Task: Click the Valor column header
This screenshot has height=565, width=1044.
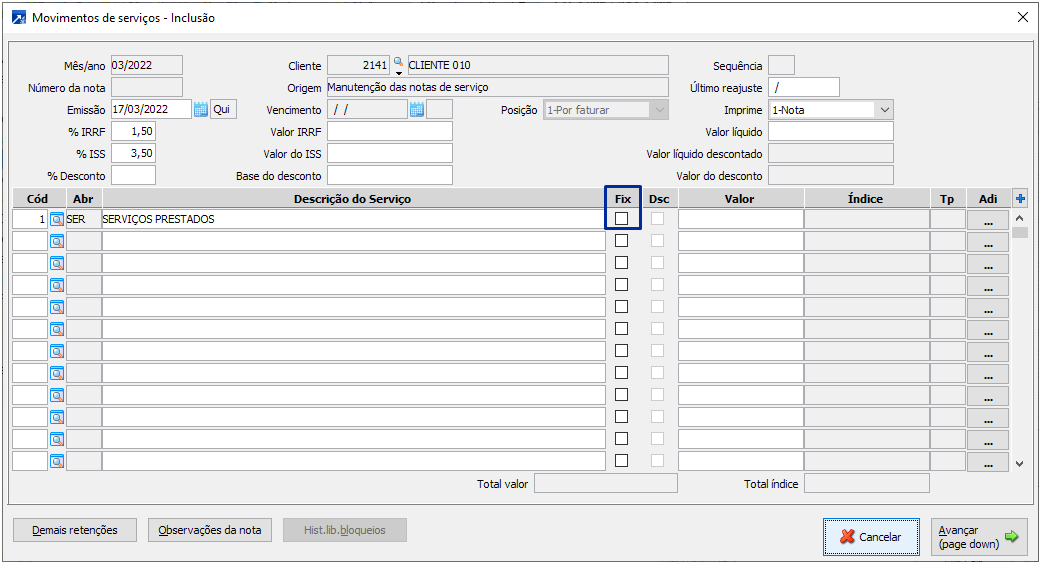Action: pyautogui.click(x=740, y=198)
